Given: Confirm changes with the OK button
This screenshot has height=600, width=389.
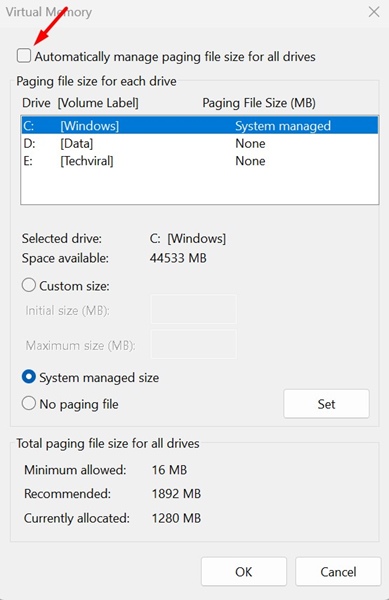Looking at the screenshot, I should (x=244, y=571).
